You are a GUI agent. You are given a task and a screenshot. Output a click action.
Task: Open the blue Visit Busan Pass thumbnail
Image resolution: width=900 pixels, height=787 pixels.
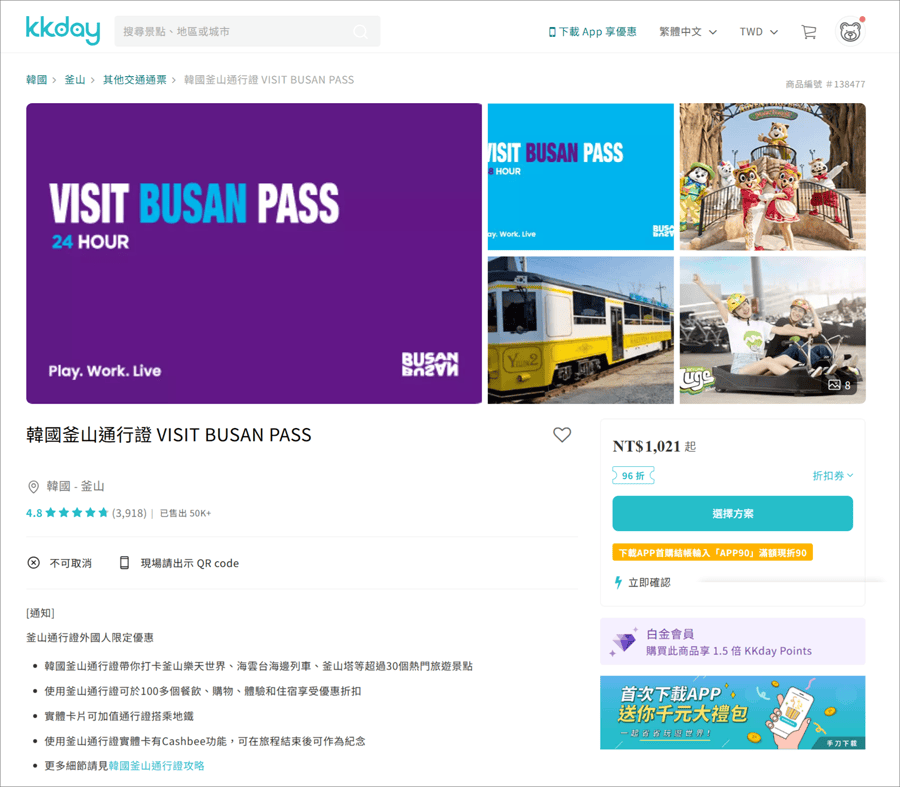pyautogui.click(x=580, y=176)
